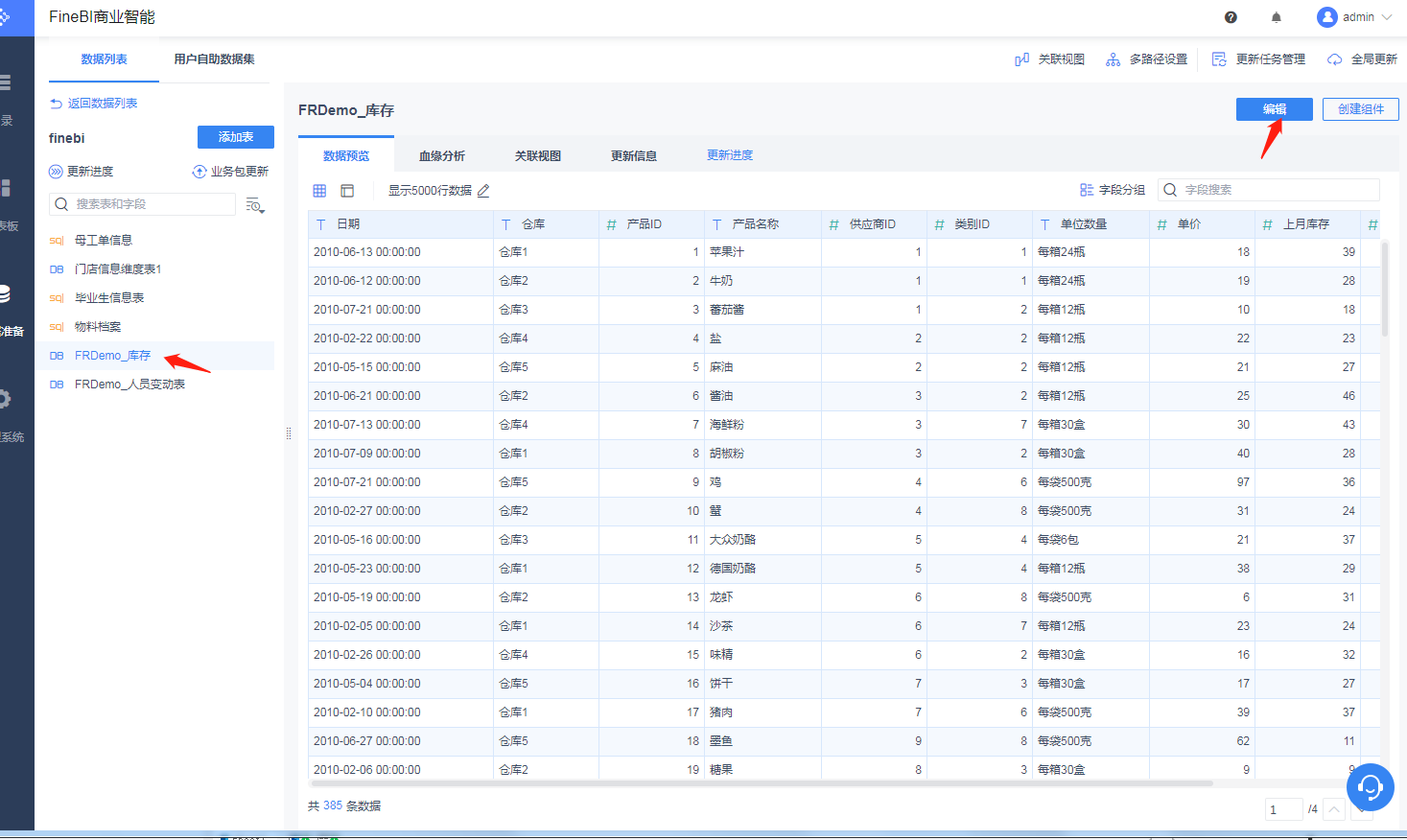
Task: Focus the 字段搜索 input box
Action: [x=1269, y=190]
